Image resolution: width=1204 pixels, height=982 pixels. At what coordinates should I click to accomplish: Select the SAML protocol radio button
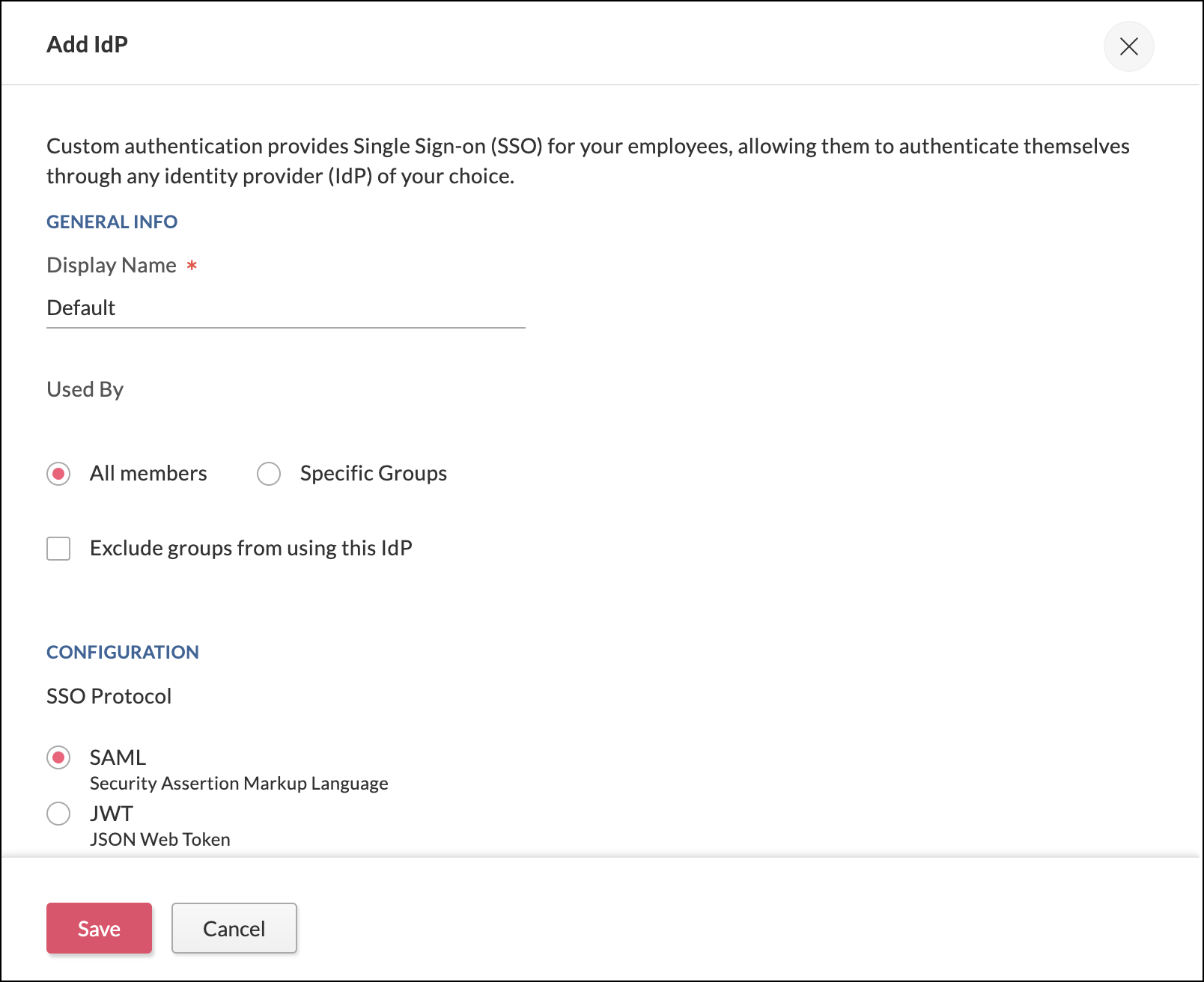click(x=58, y=757)
